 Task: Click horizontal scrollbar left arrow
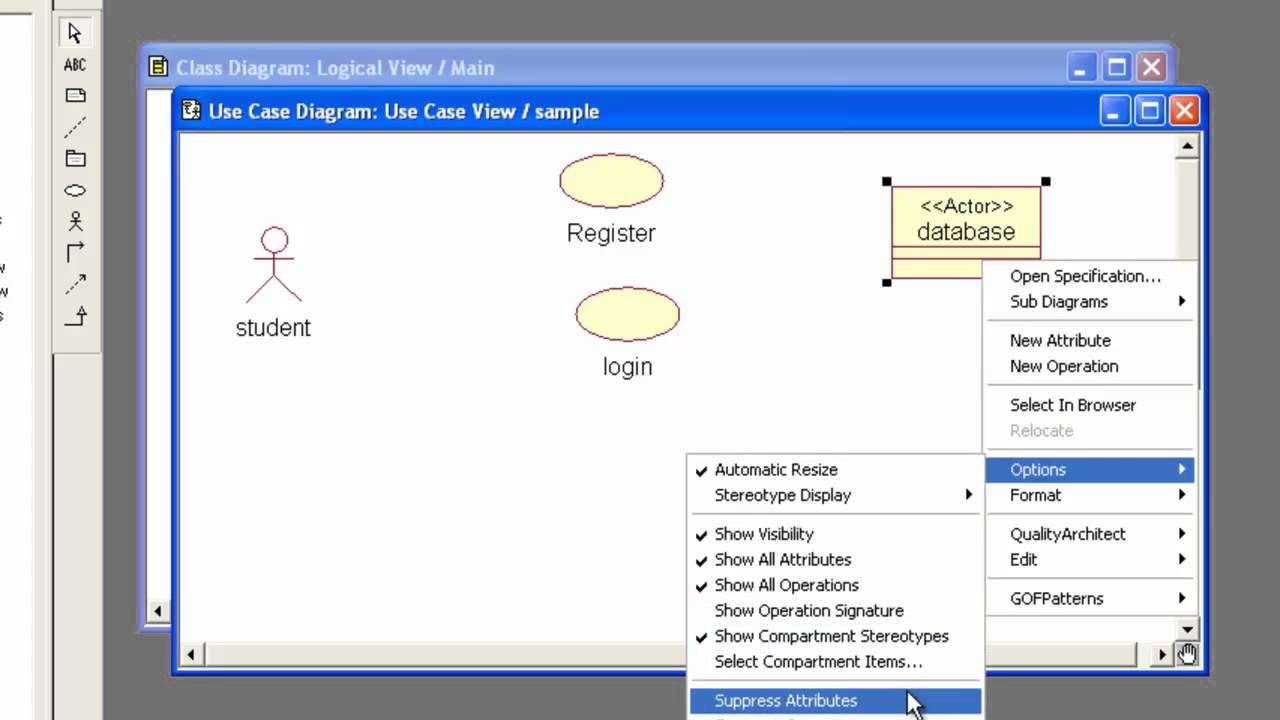[x=190, y=655]
